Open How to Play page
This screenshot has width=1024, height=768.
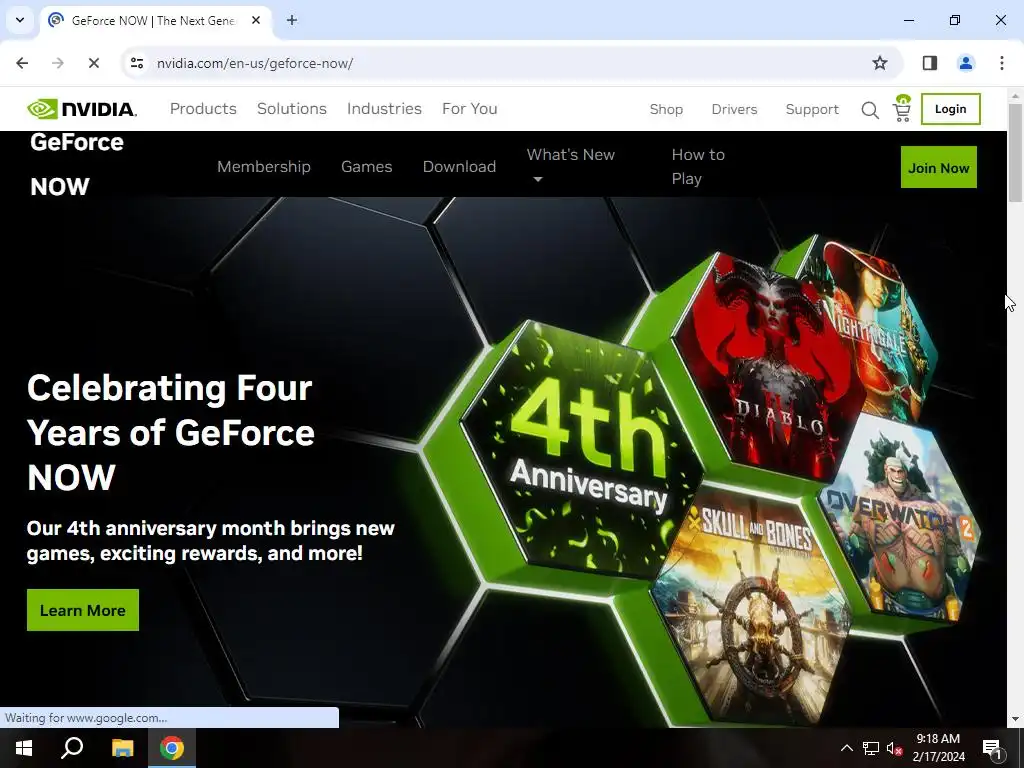click(x=698, y=167)
